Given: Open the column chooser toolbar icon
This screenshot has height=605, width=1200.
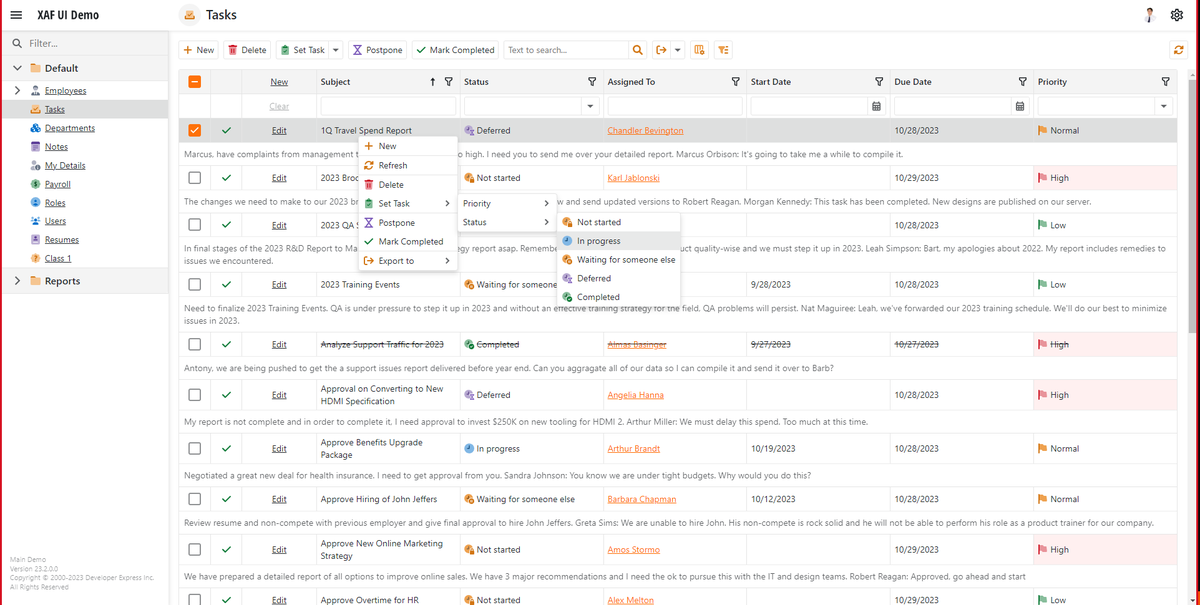Looking at the screenshot, I should click(700, 50).
